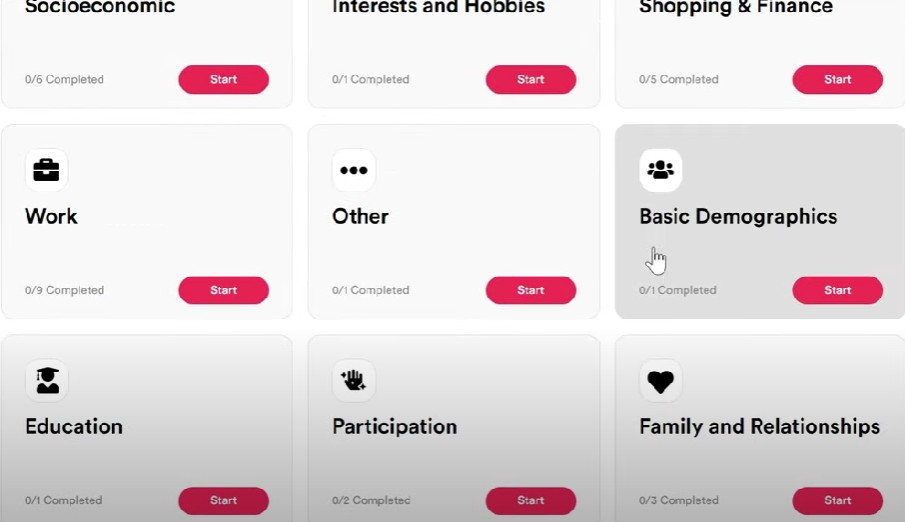Viewport: 905px width, 522px height.
Task: Select the Participation card heading
Action: coord(395,427)
